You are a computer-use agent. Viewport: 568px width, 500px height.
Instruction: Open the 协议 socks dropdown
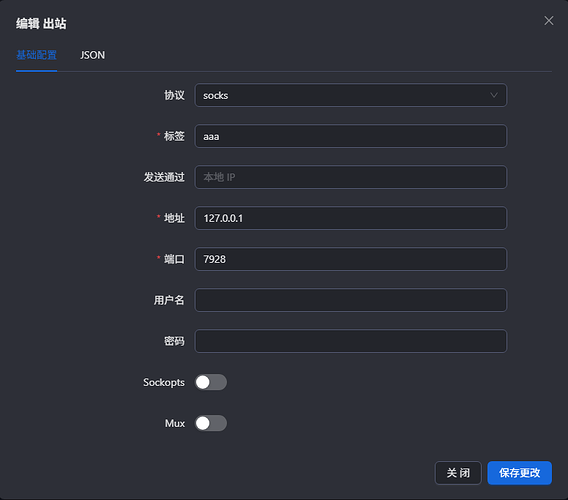pyautogui.click(x=351, y=95)
